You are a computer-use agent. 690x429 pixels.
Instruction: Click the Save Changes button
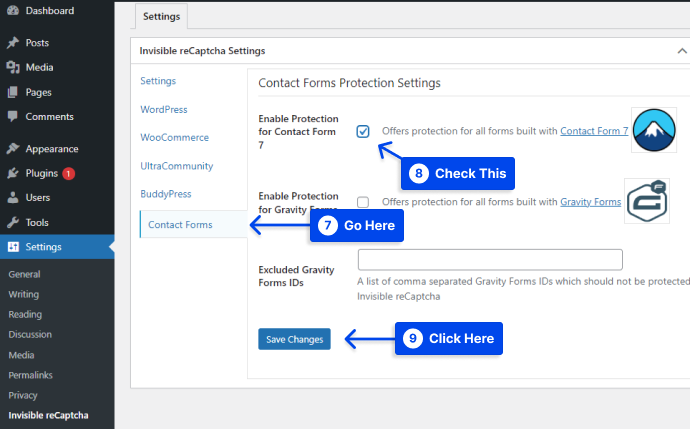(294, 339)
